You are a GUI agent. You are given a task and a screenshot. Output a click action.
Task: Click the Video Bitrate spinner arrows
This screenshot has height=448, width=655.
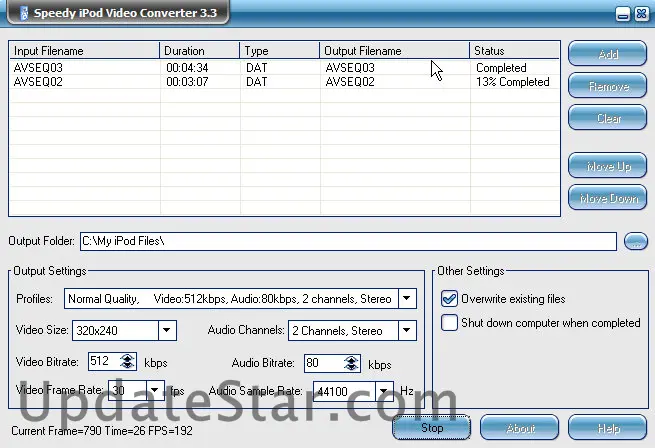(127, 362)
